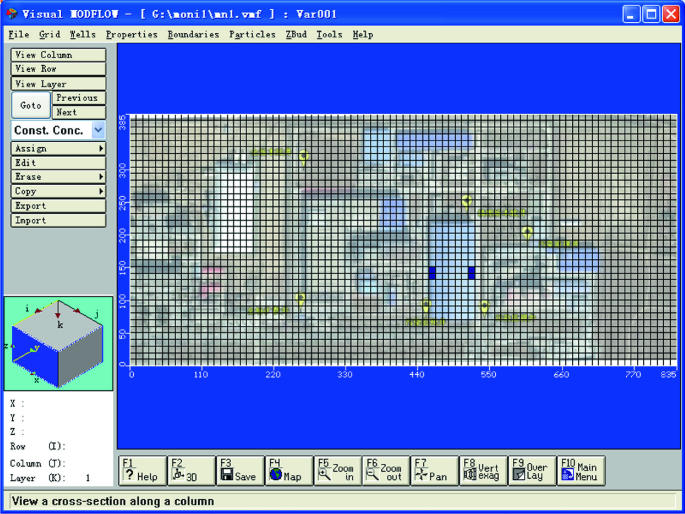Viewport: 685px width, 514px height.
Task: Expand the Erase submenu
Action: (x=58, y=177)
